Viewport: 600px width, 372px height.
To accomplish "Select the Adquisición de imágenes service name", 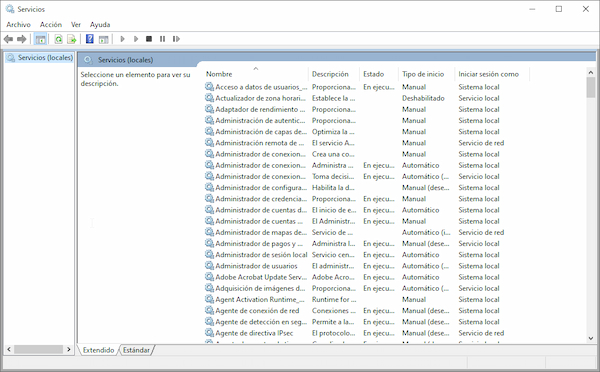I will tap(260, 288).
